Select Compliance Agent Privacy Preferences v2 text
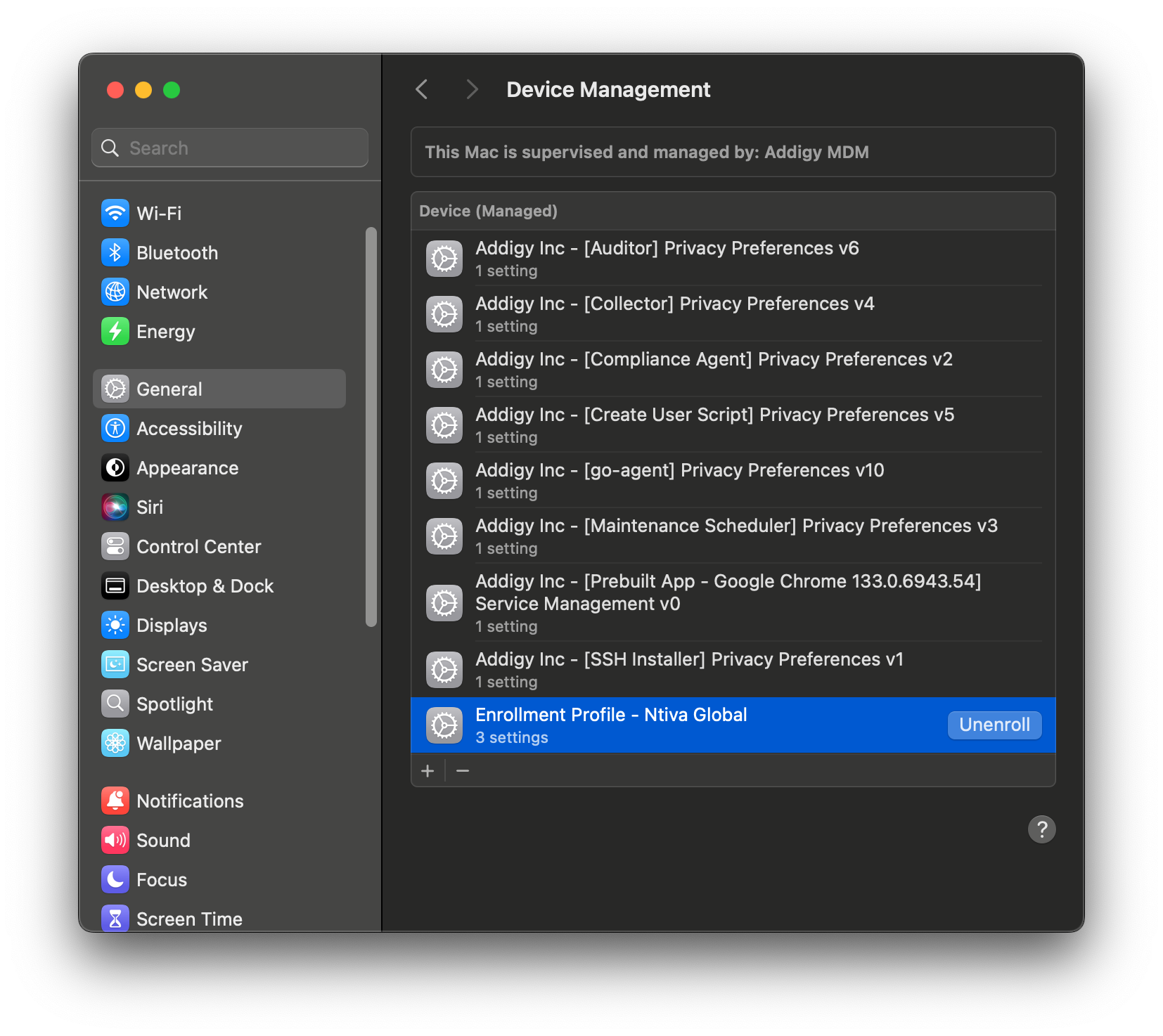The image size is (1163, 1036). [x=714, y=359]
